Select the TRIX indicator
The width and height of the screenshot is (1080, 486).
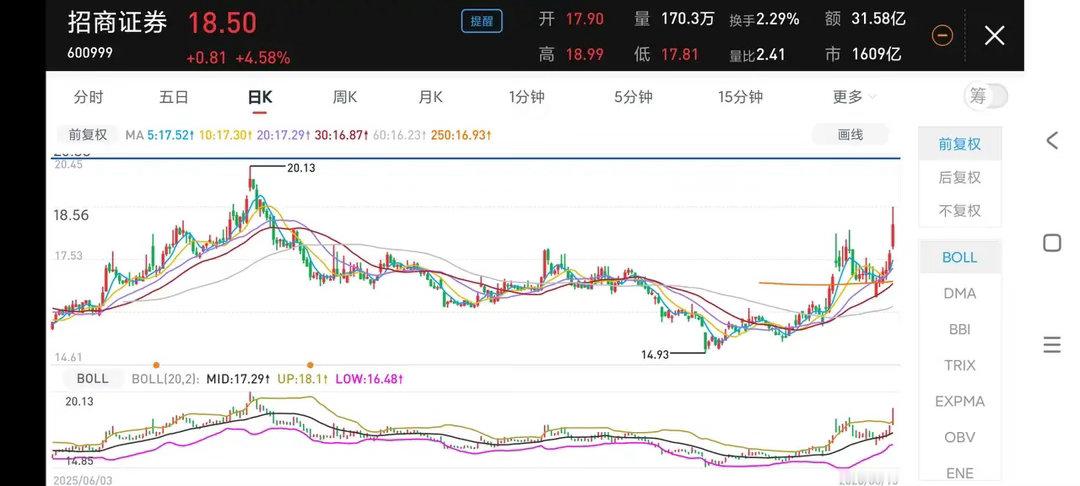(x=959, y=365)
